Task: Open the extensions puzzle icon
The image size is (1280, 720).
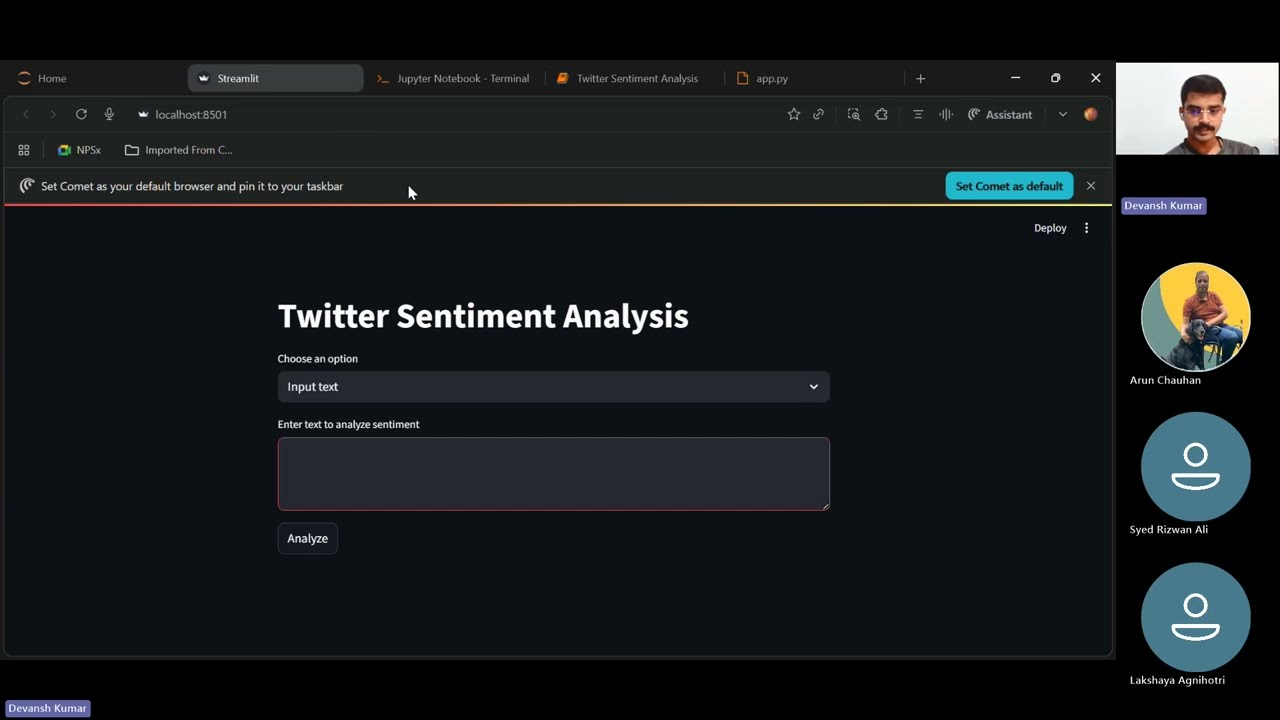Action: click(881, 114)
